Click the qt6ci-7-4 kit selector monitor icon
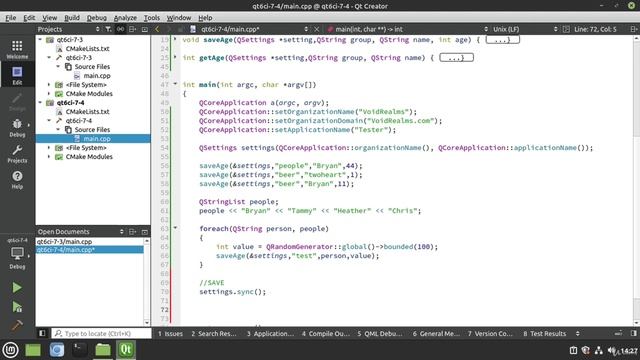Screen dimensions: 640x360 17,253
